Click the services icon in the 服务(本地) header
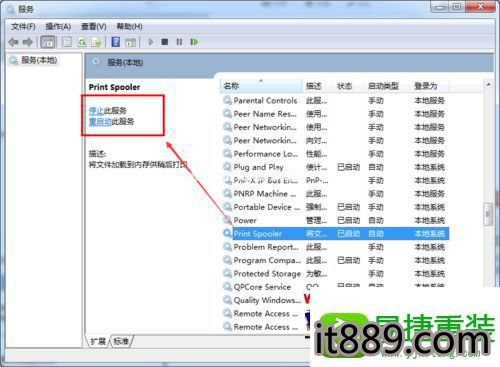500x367 pixels. 96,62
